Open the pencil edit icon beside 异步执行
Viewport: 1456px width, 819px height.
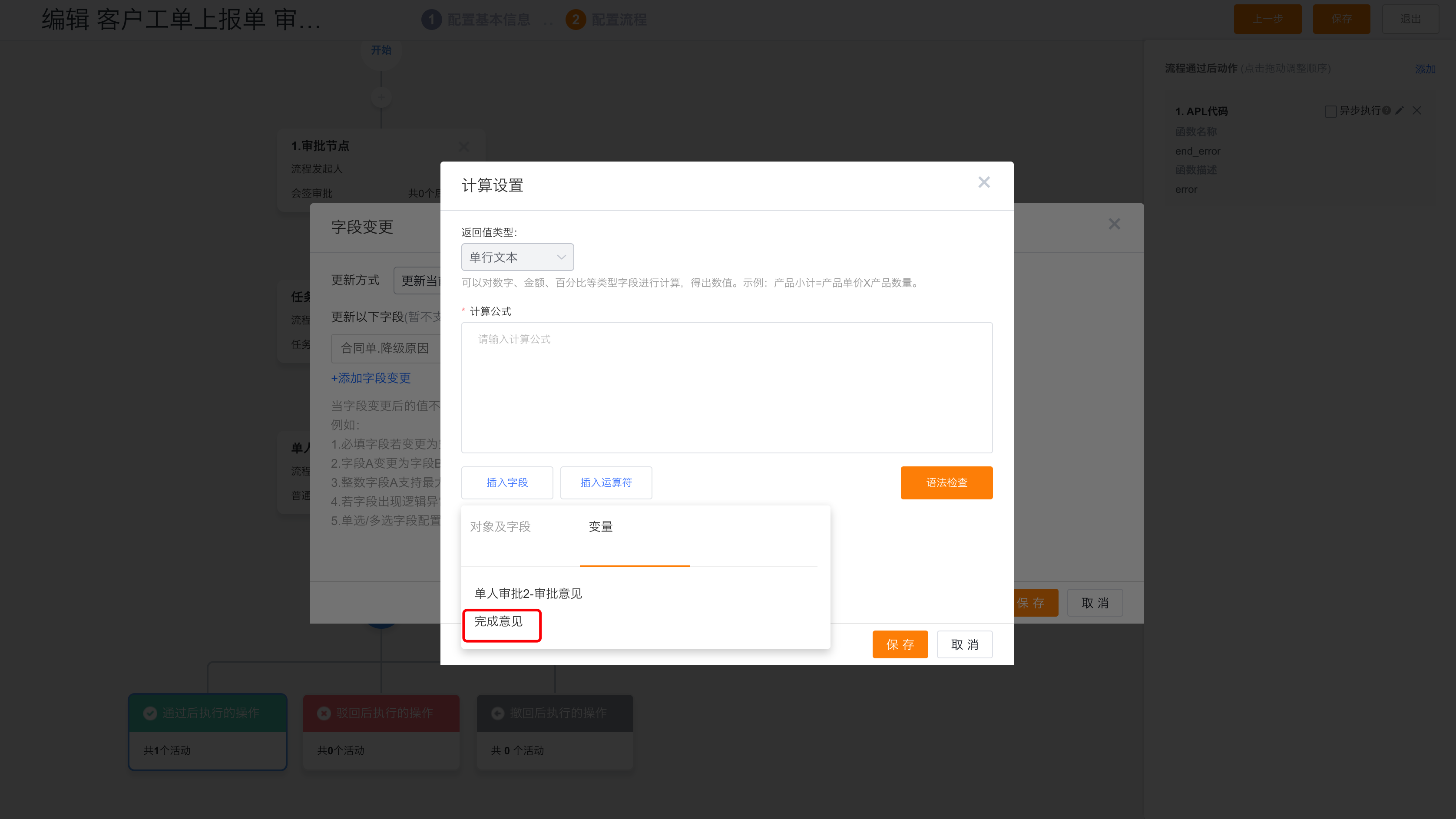click(x=1400, y=111)
